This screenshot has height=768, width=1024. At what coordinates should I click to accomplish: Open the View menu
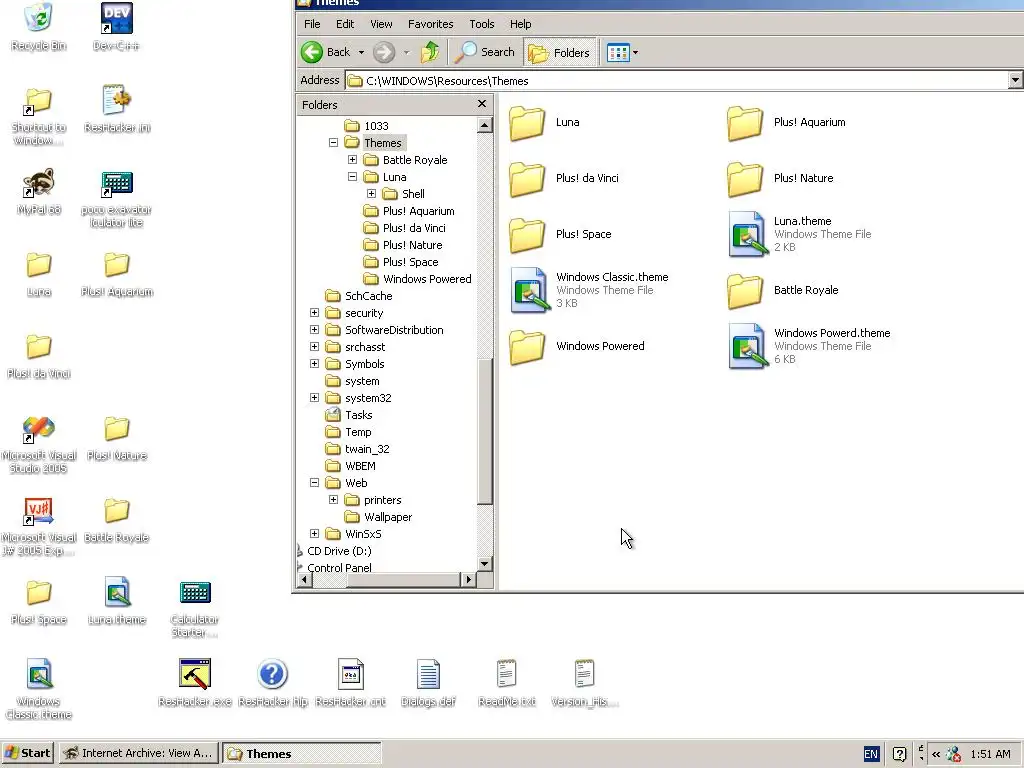pos(381,24)
